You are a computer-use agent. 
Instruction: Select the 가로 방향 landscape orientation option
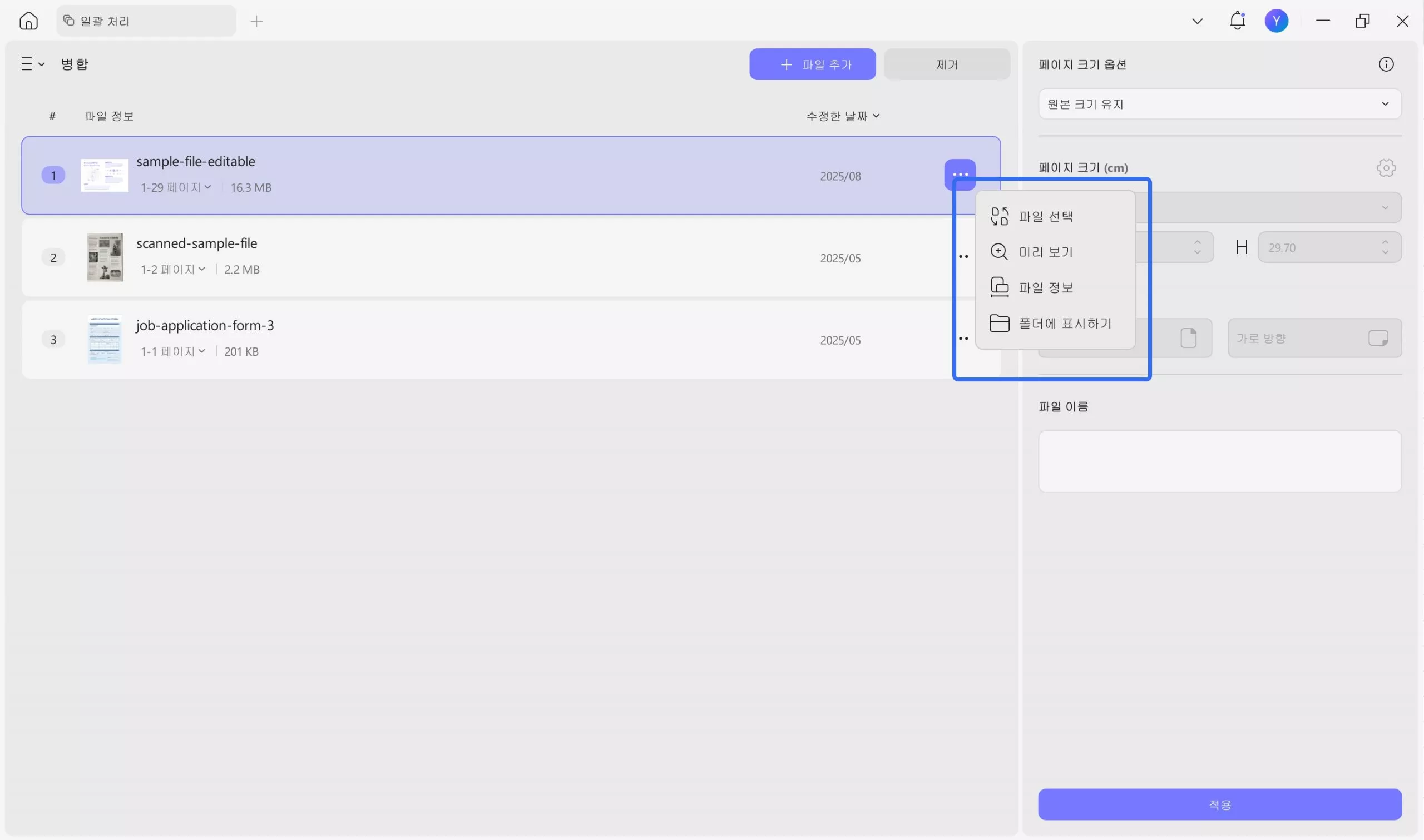tap(1314, 338)
